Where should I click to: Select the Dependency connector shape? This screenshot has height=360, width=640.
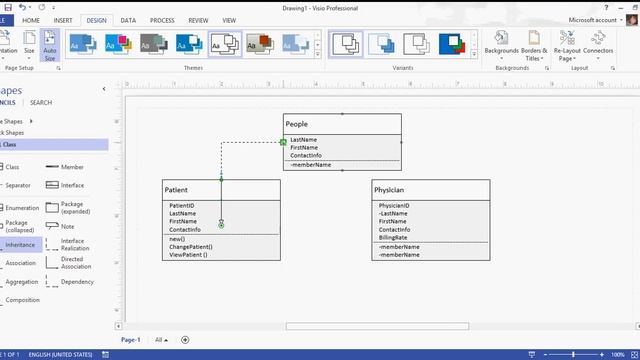click(70, 282)
